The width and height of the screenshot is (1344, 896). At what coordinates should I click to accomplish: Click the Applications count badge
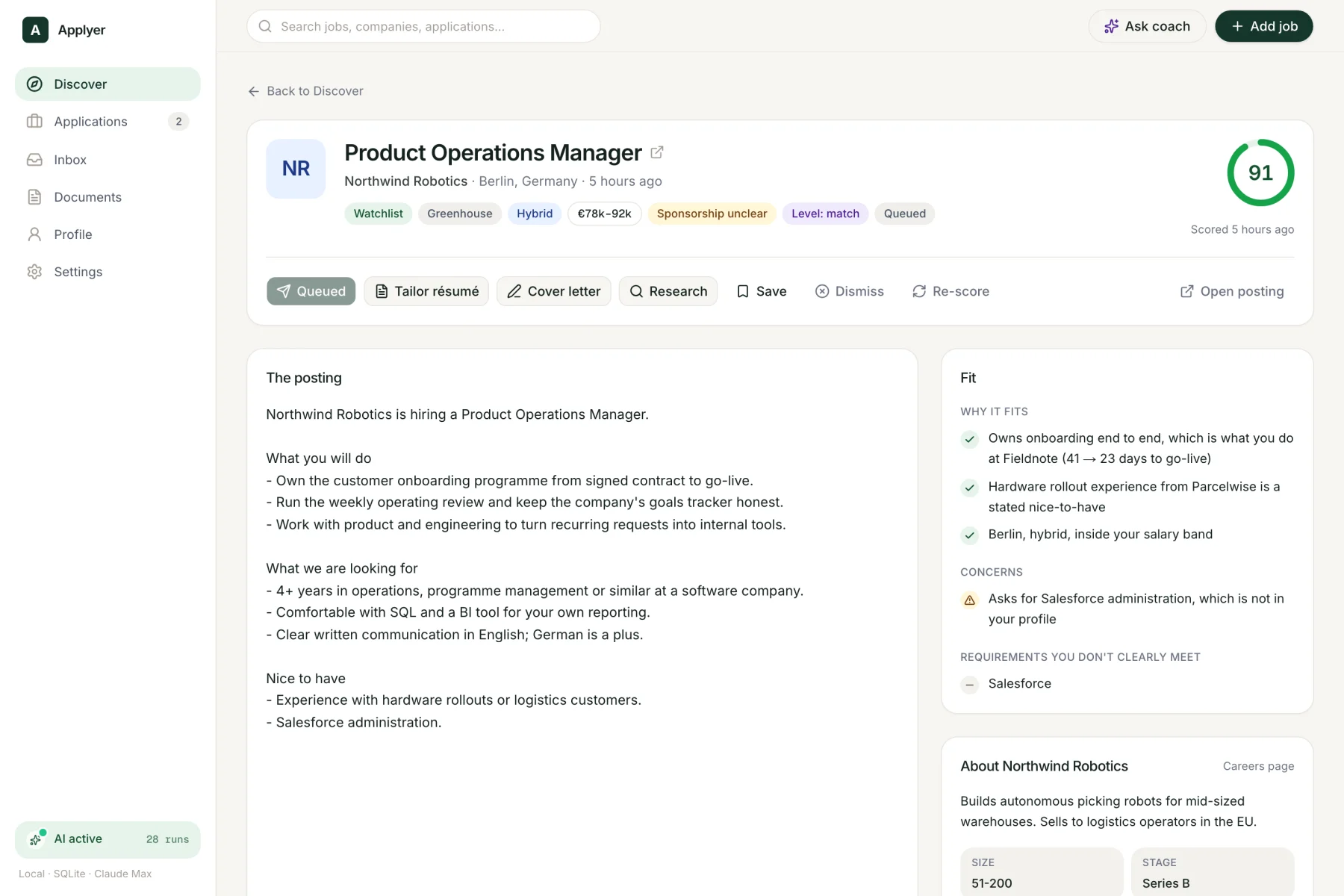[178, 122]
